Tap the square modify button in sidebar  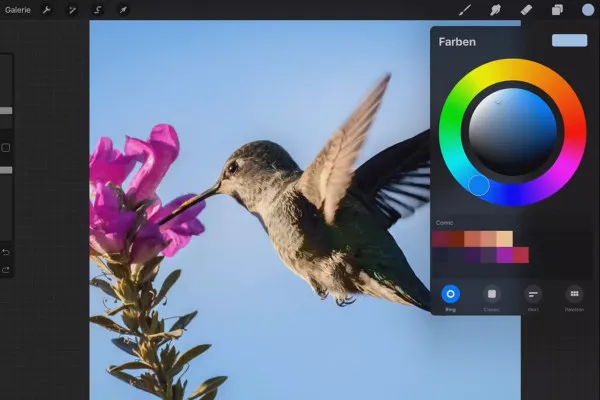point(5,148)
